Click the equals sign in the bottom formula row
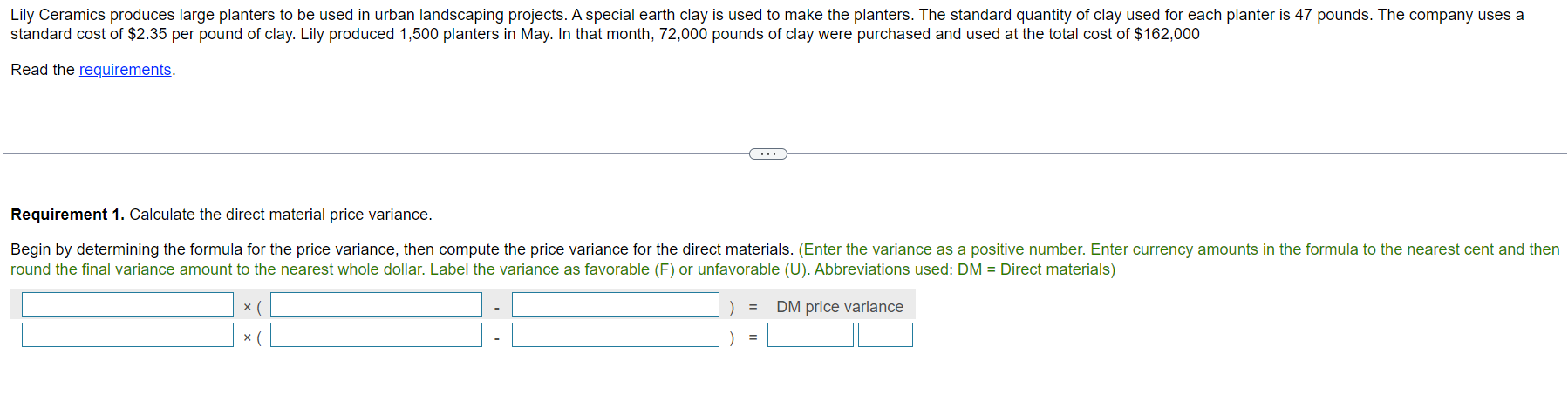Image resolution: width=1568 pixels, height=395 pixels. tap(753, 337)
